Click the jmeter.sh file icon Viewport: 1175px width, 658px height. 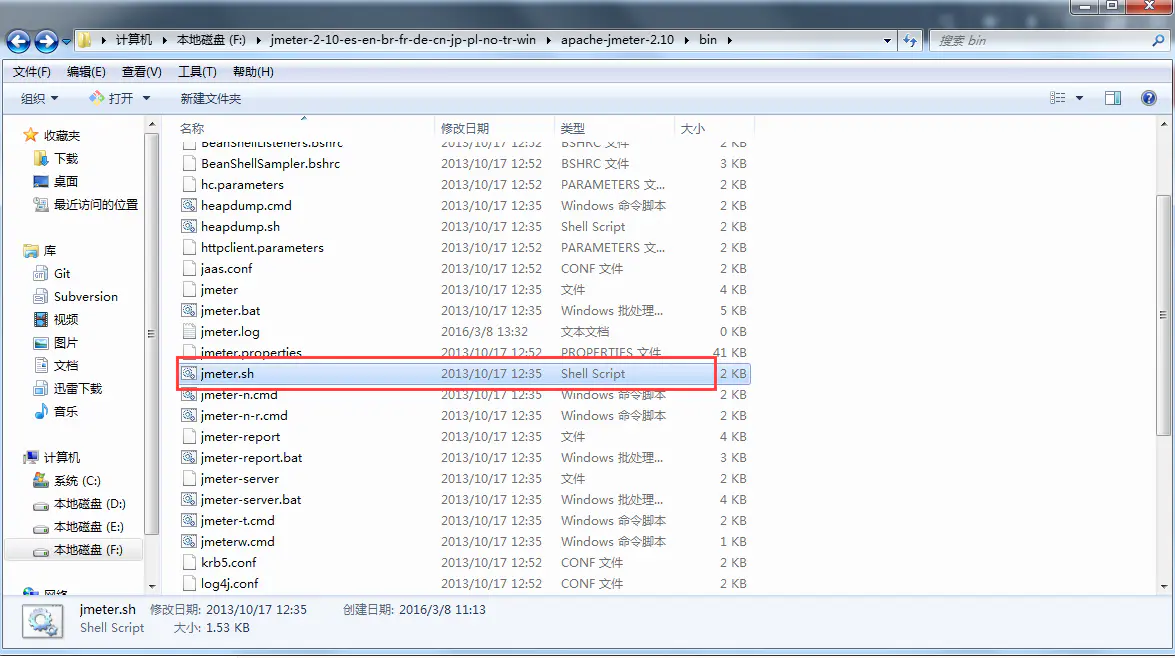tap(190, 373)
